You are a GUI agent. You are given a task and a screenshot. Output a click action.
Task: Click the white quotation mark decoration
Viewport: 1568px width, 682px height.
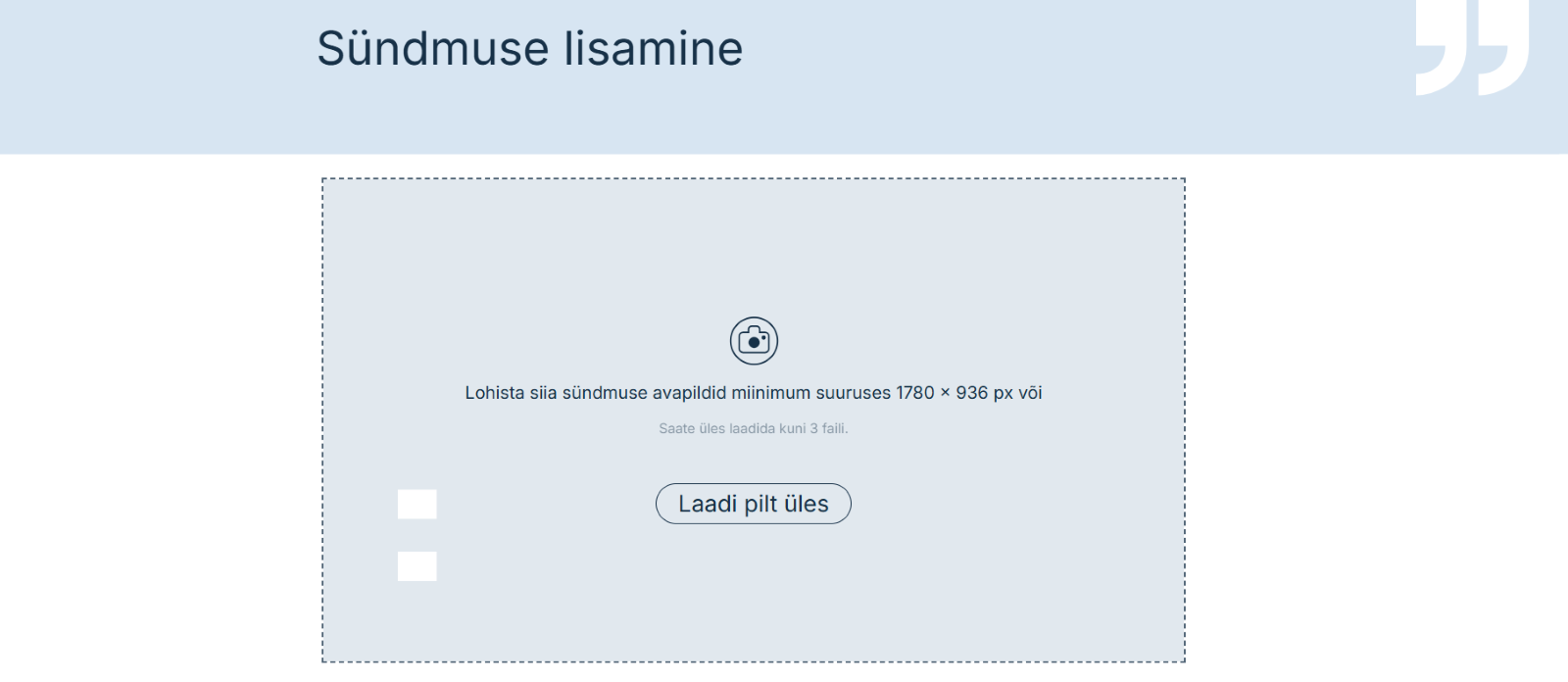tap(1472, 48)
